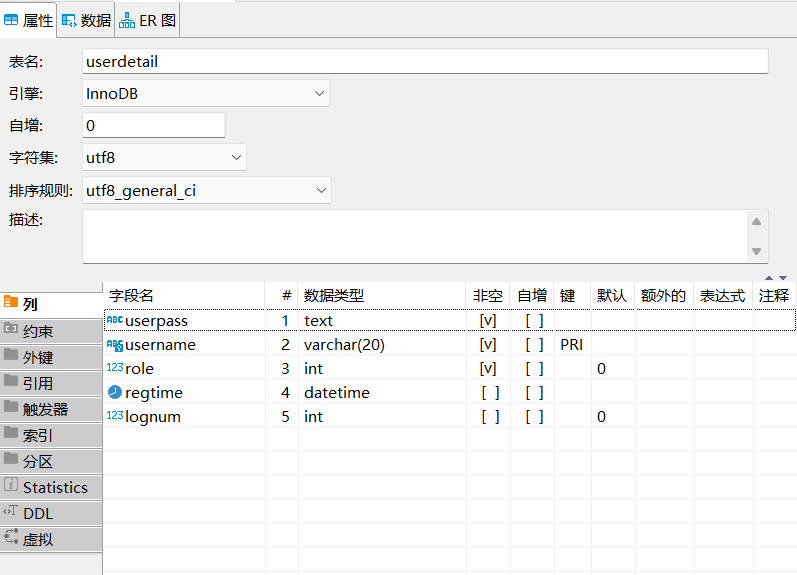Image resolution: width=797 pixels, height=575 pixels.
Task: Click the 引用 folder icon
Action: click(x=11, y=380)
